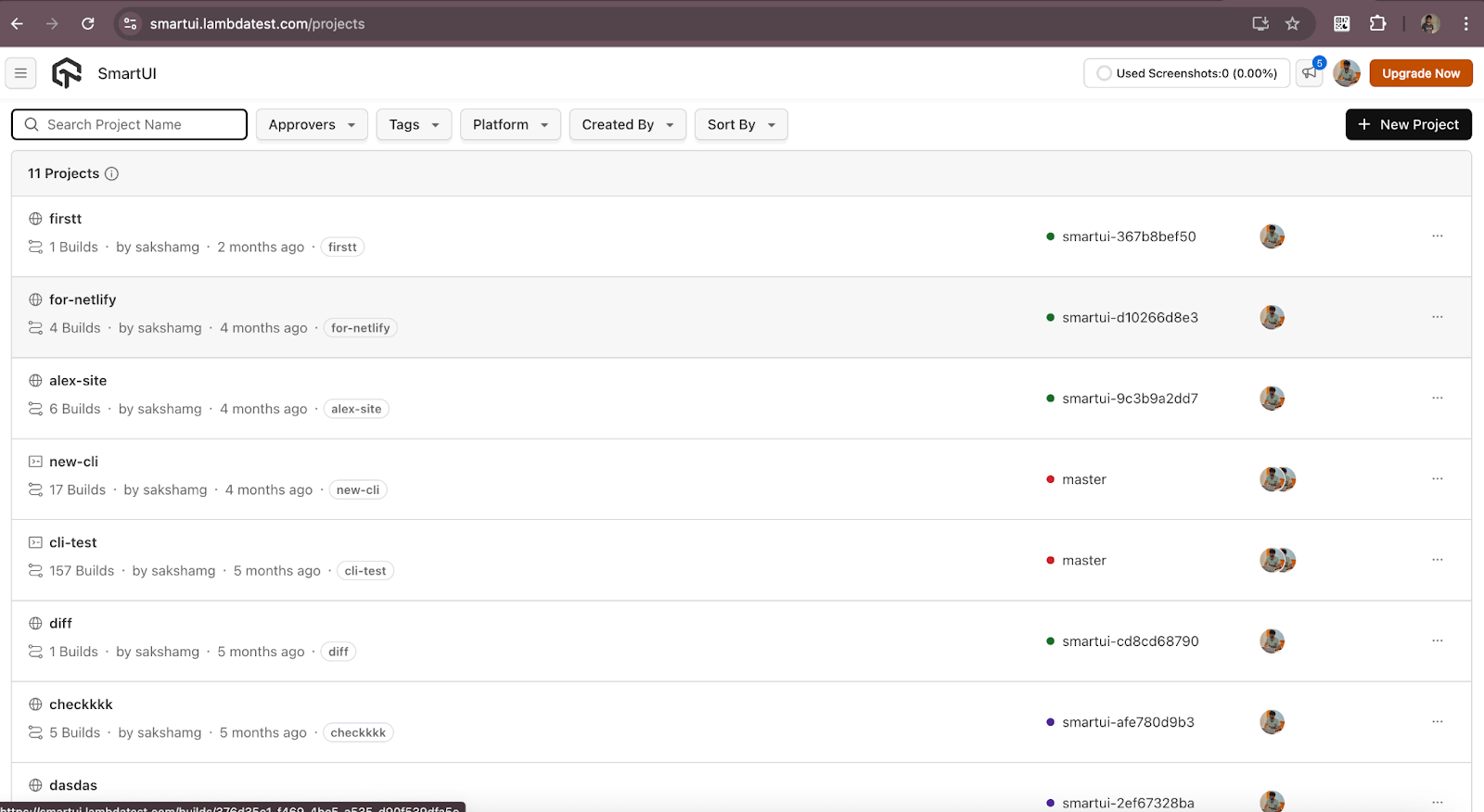Click the cli-test tag chip
The image size is (1484, 812).
click(365, 571)
